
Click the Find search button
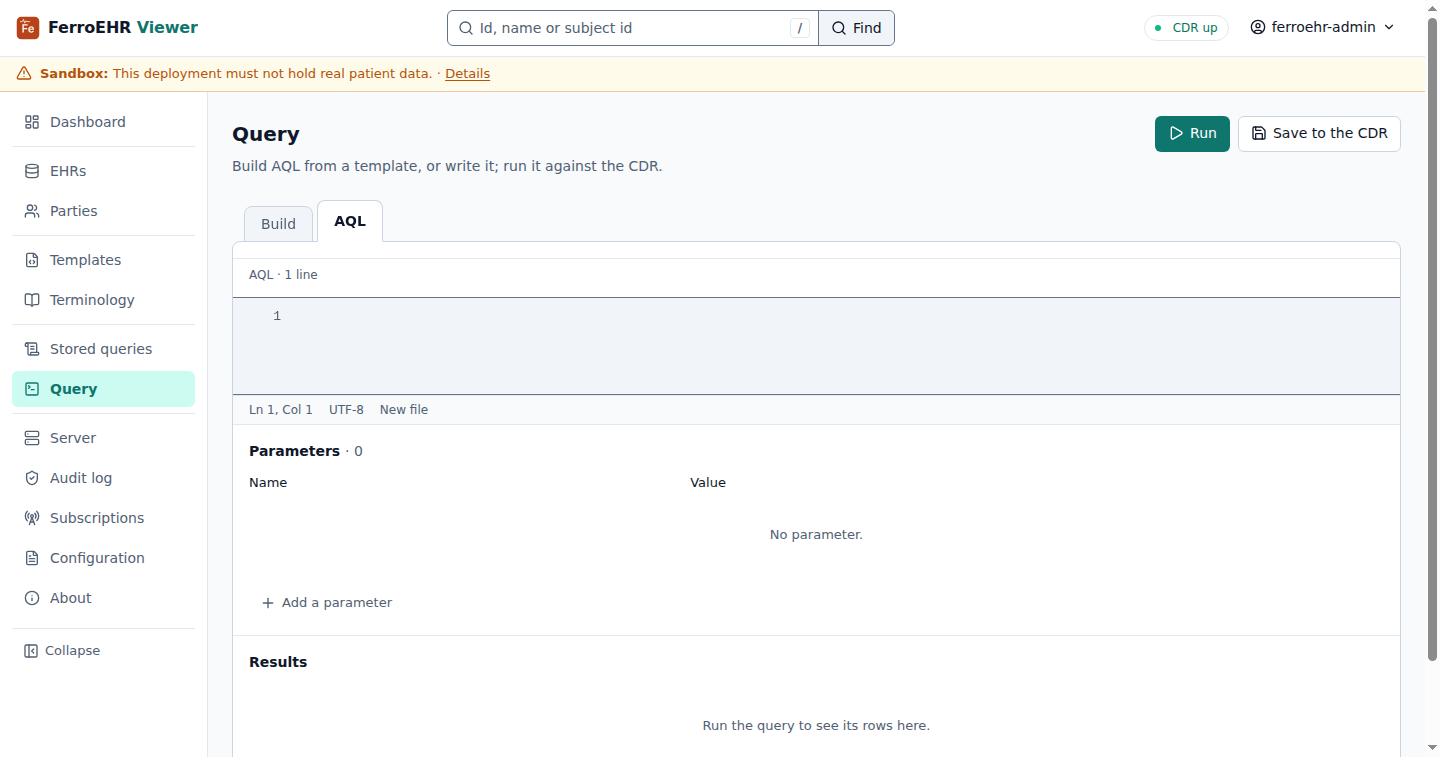click(857, 28)
